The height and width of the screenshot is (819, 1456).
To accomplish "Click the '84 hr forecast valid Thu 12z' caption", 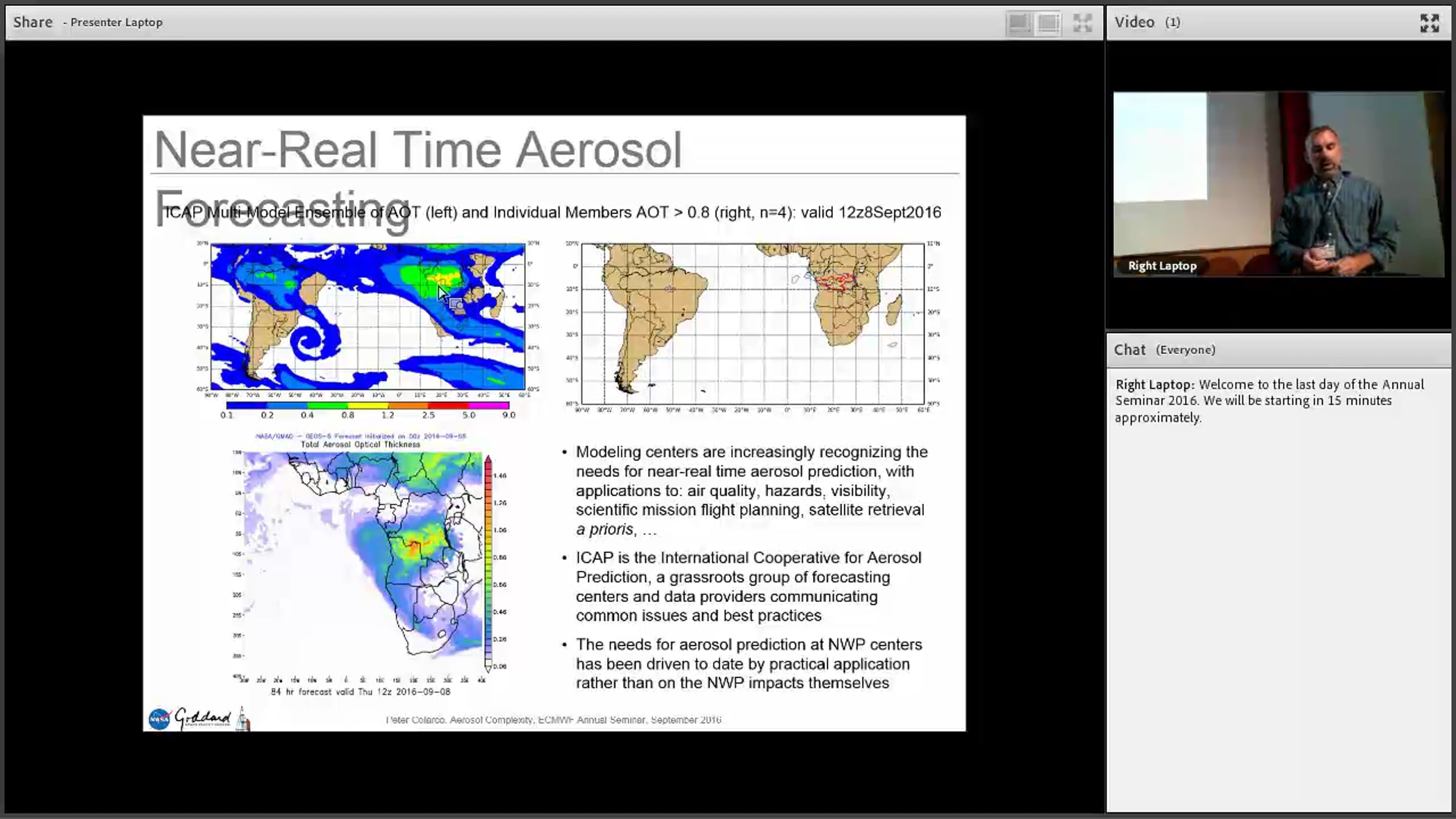I will [x=360, y=692].
